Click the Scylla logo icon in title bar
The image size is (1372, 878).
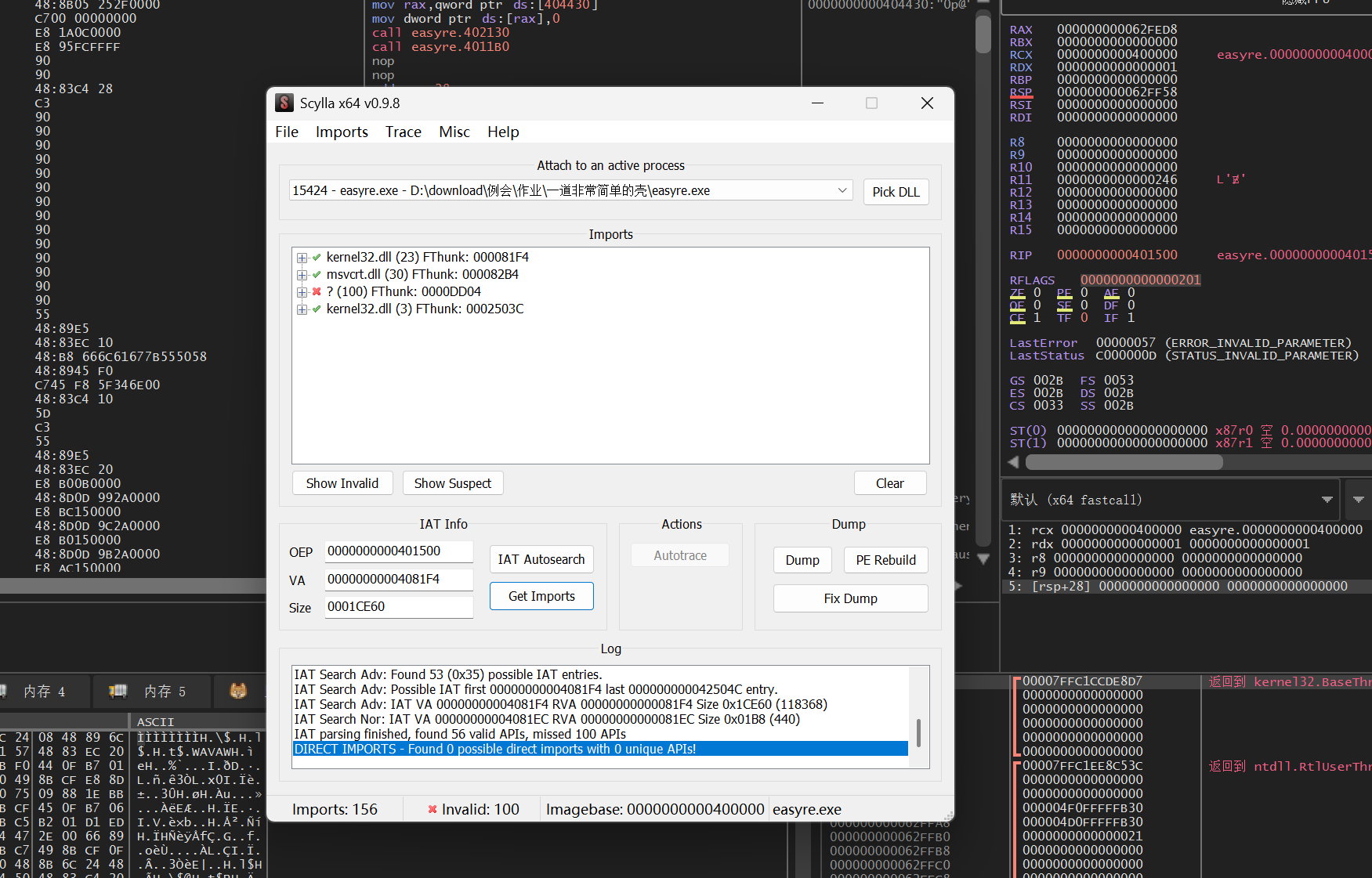pos(284,103)
